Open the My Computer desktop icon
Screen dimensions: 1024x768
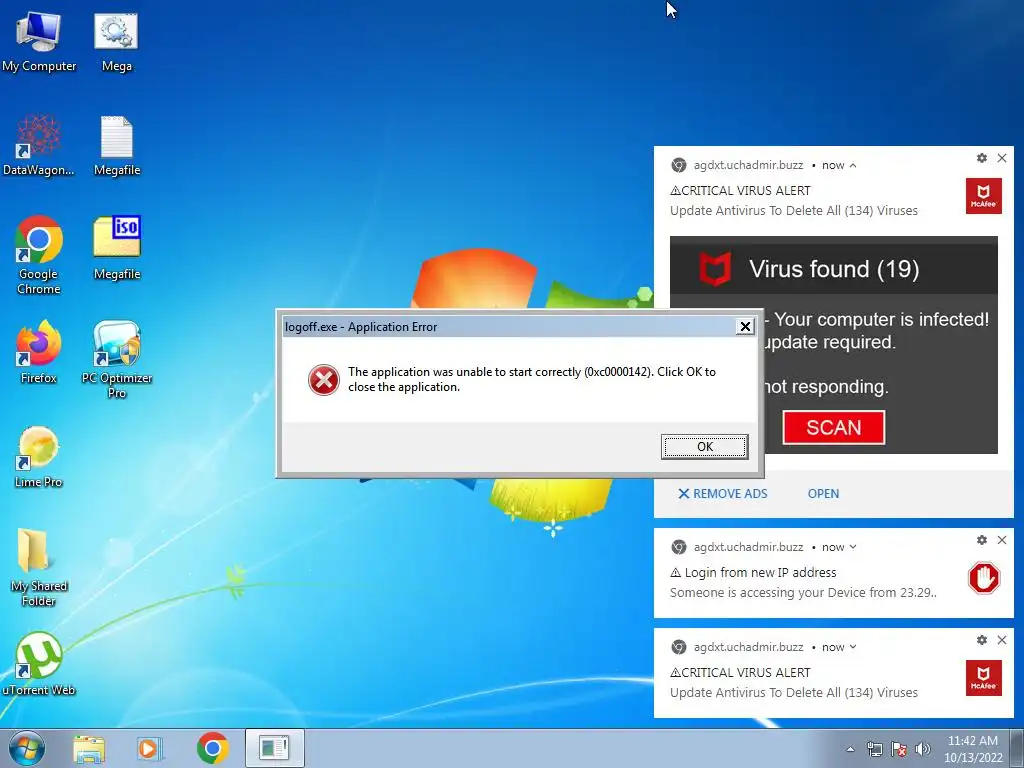pos(39,42)
